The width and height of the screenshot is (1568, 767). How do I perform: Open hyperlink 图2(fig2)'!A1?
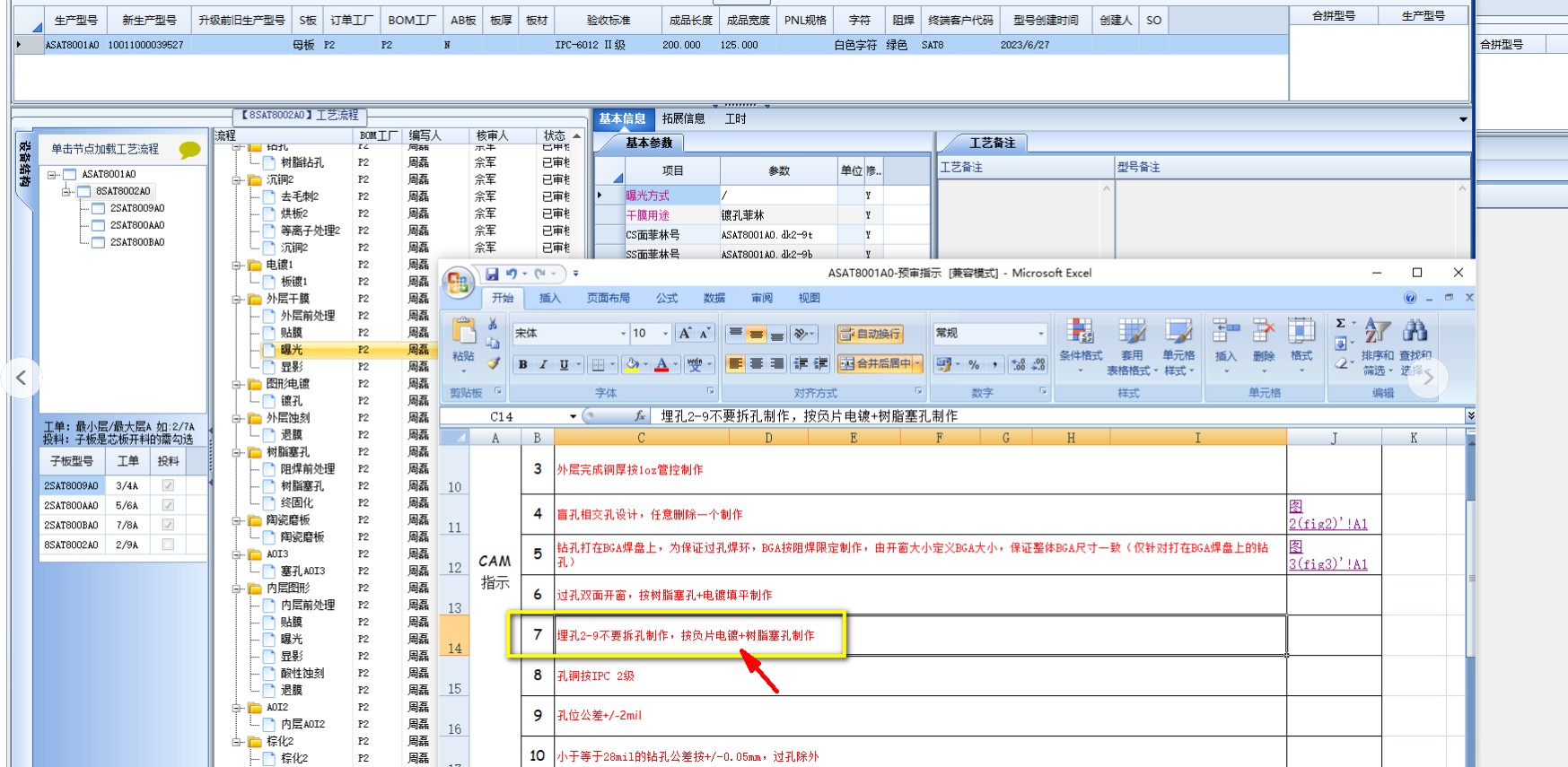pyautogui.click(x=1328, y=515)
